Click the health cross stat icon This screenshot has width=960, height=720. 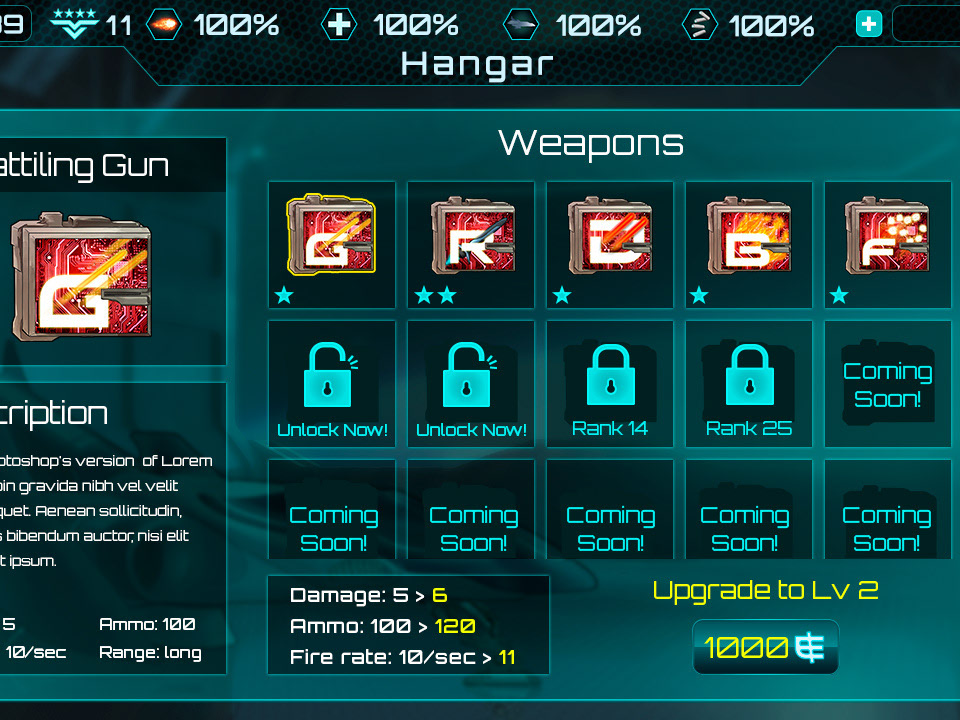[339, 25]
